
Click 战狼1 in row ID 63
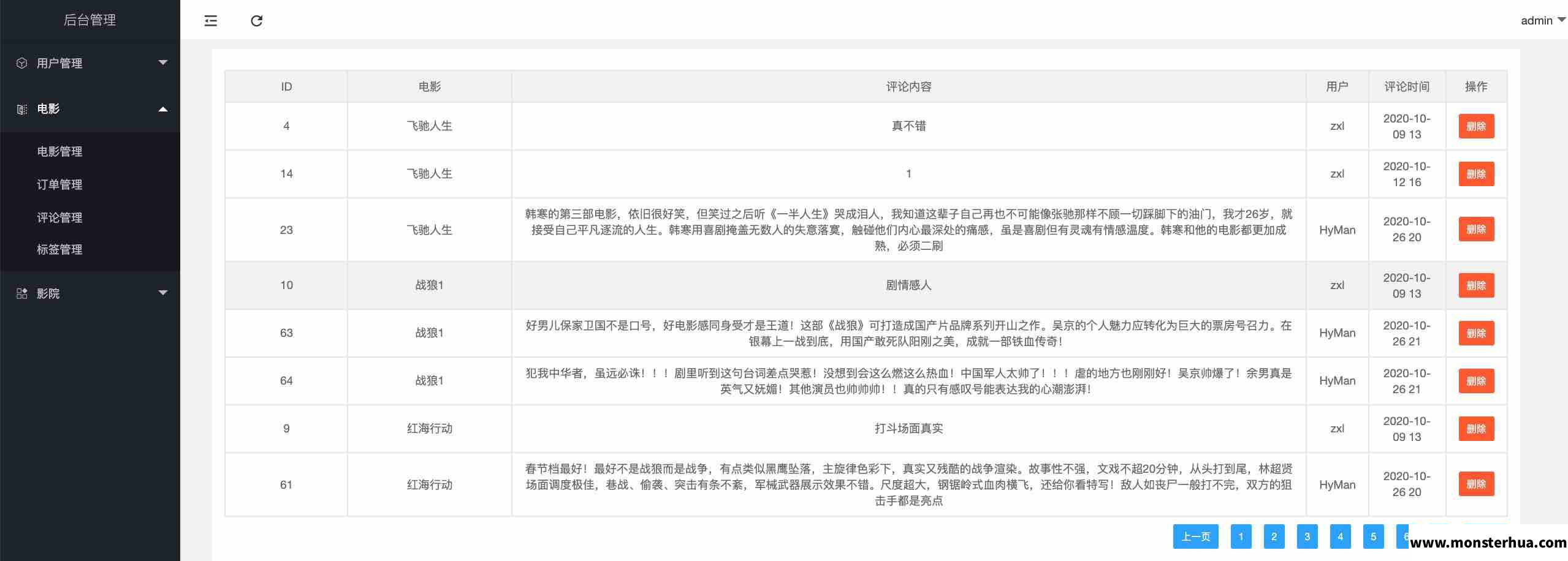click(429, 333)
